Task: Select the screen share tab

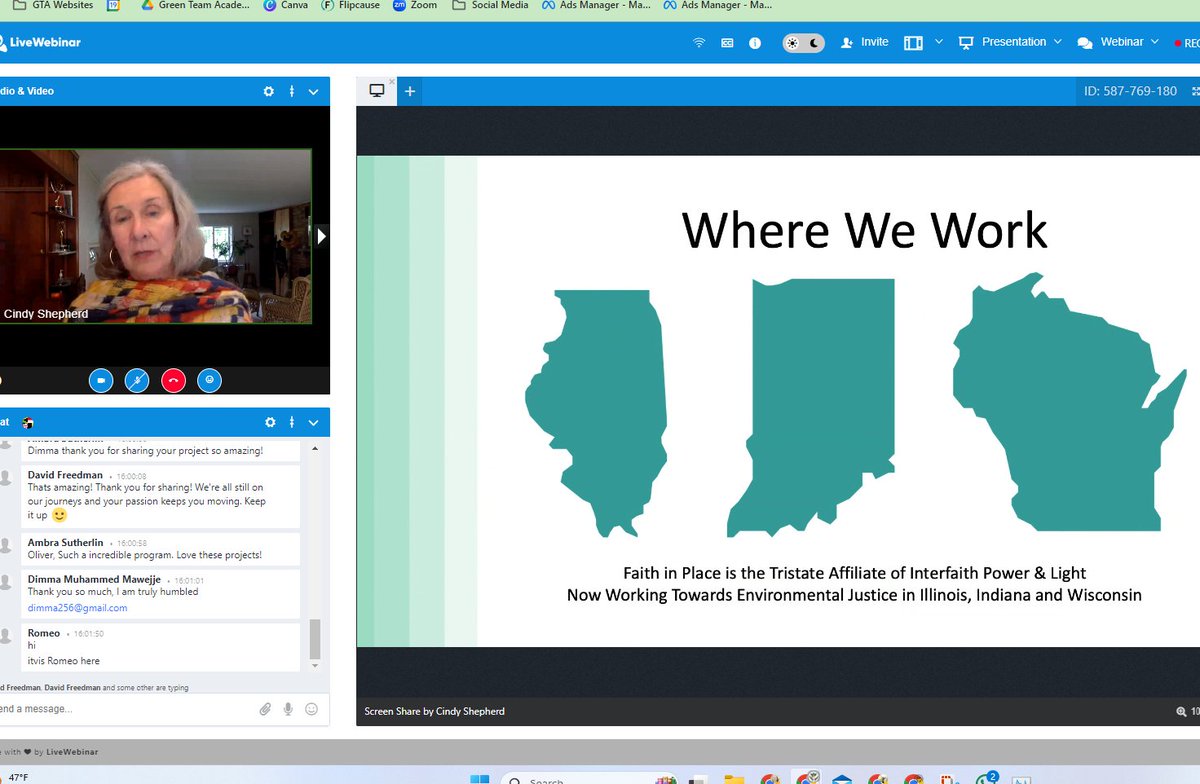Action: click(x=377, y=91)
